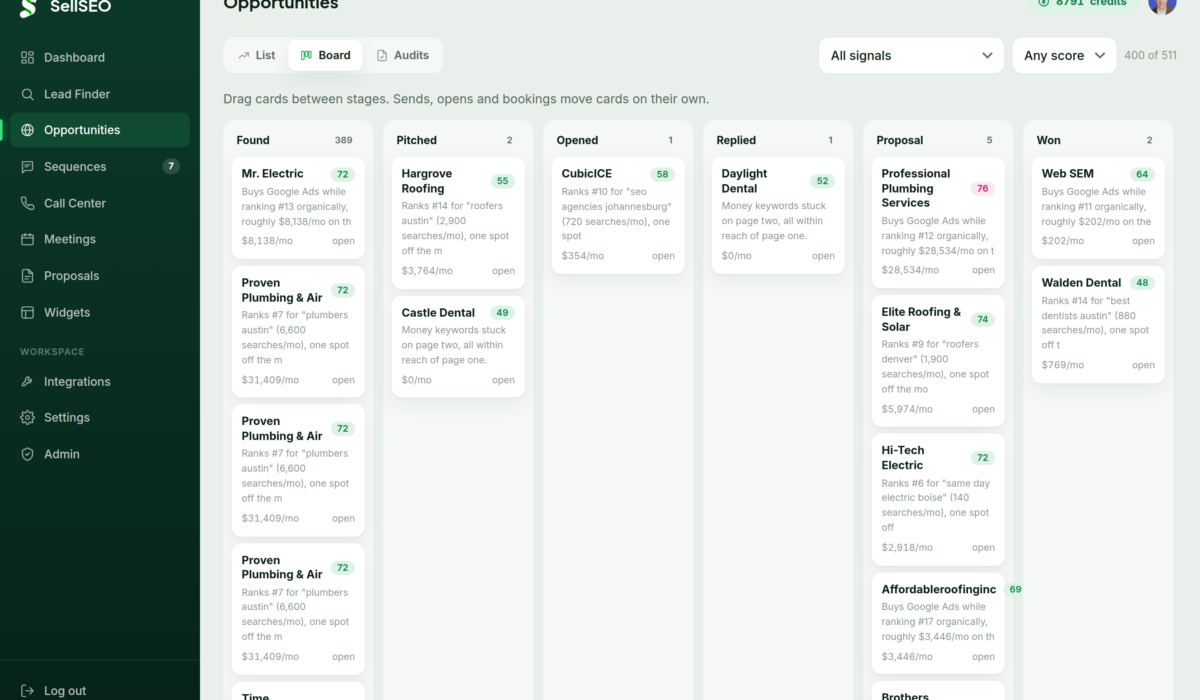This screenshot has height=700, width=1200.
Task: Open the Any score dropdown
Action: (x=1065, y=56)
